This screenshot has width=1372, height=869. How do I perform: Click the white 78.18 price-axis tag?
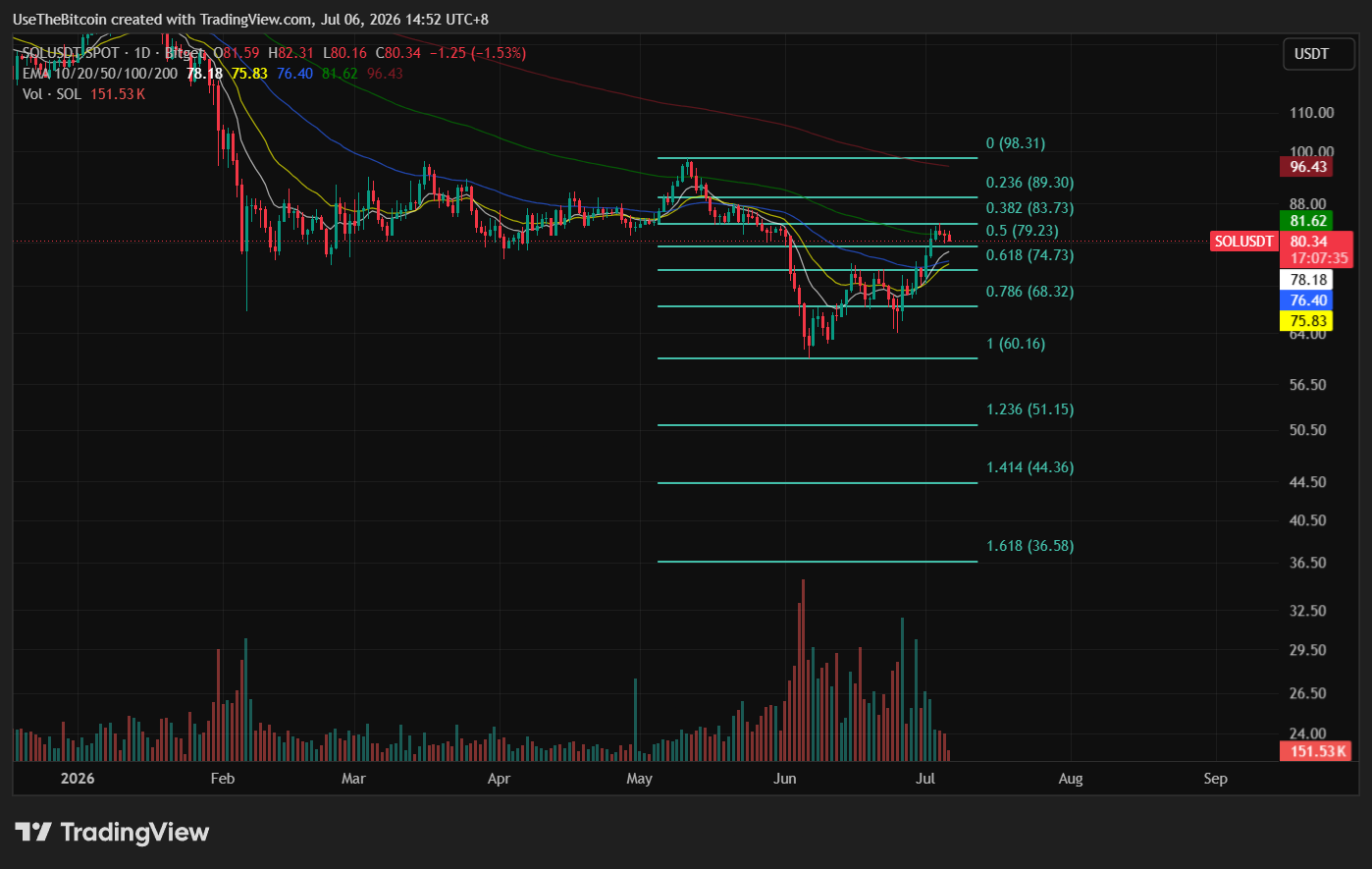coord(1308,280)
